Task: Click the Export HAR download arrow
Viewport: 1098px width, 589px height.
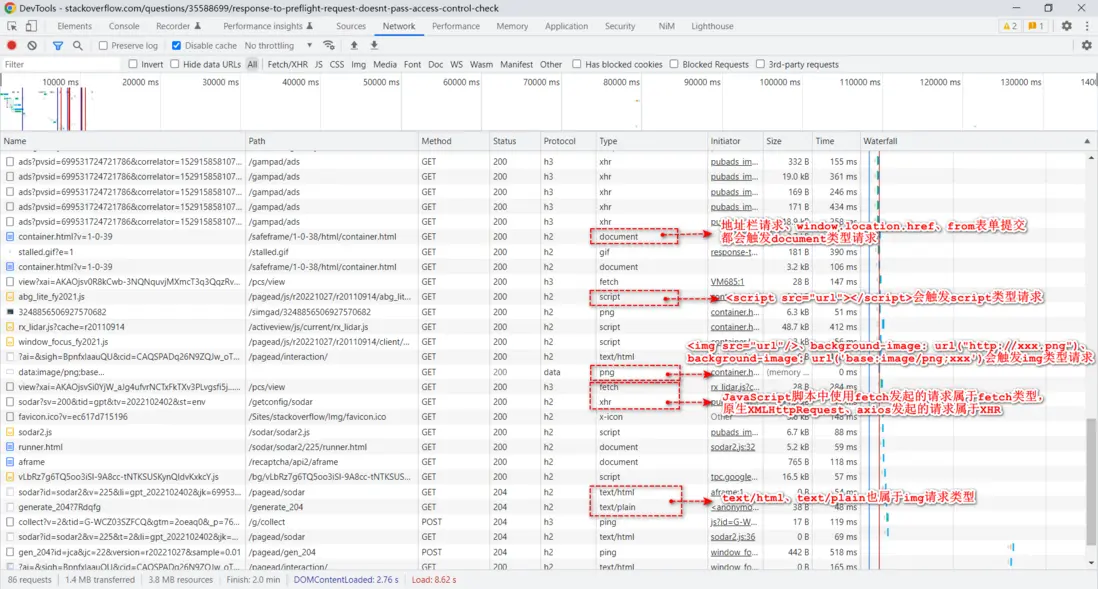Action: tap(374, 45)
